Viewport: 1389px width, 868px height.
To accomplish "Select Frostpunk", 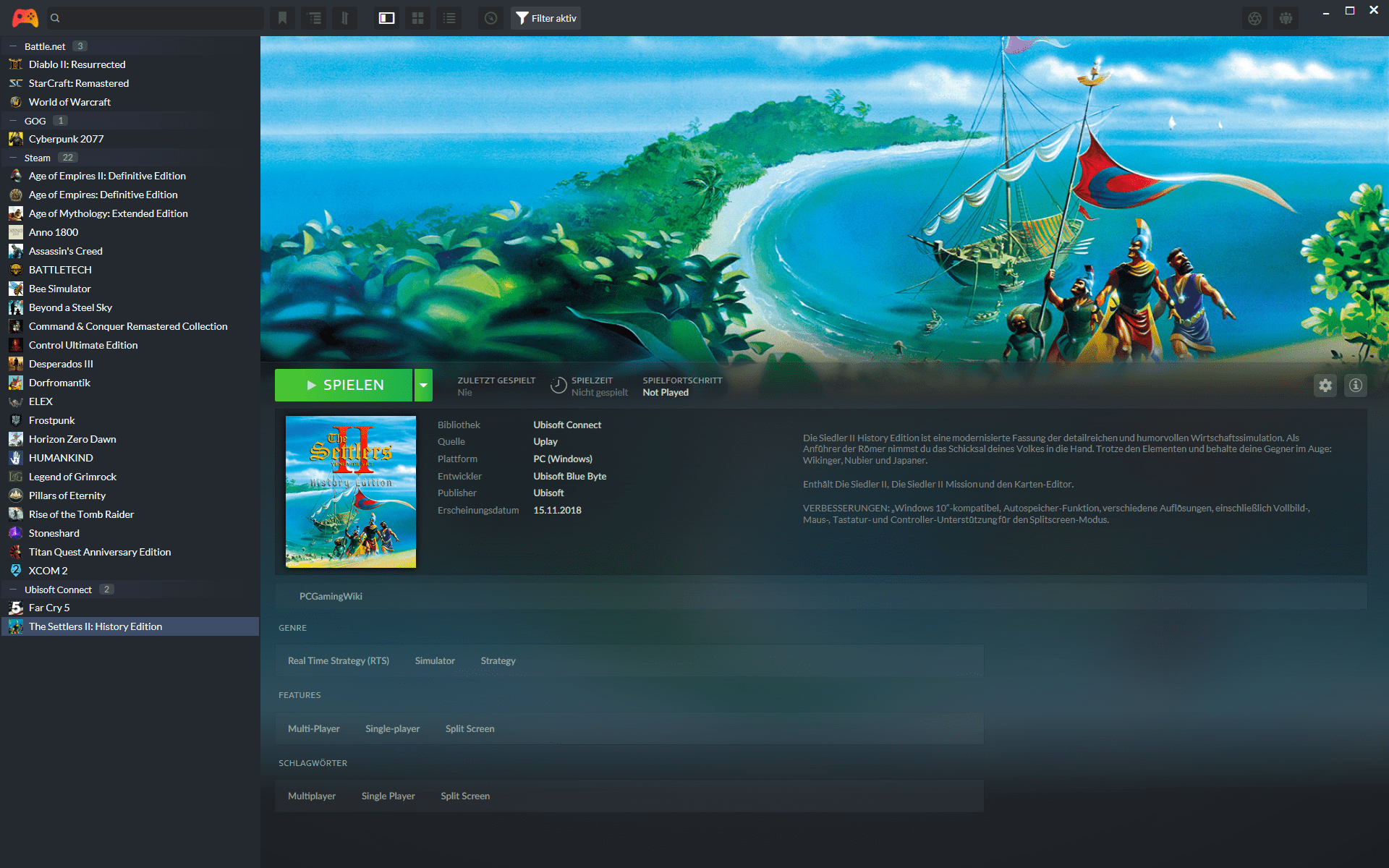I will (130, 420).
